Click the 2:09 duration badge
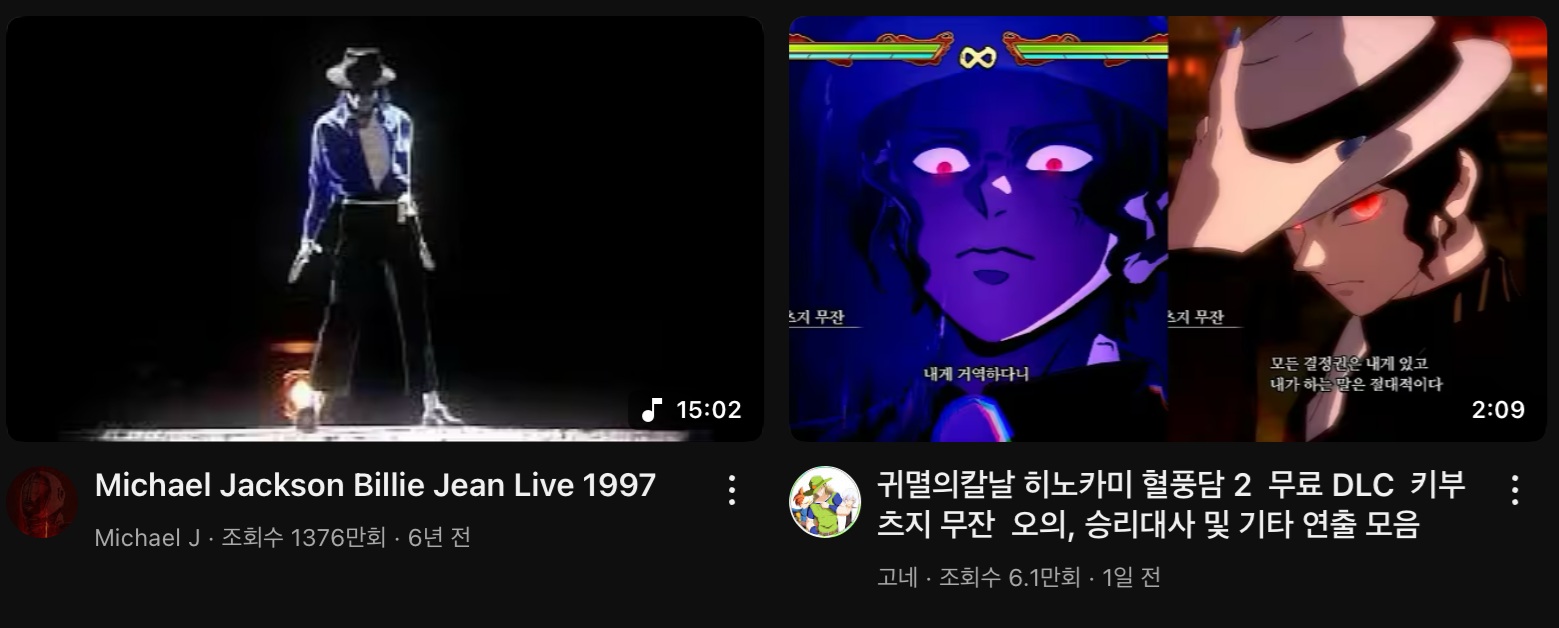 click(x=1498, y=410)
